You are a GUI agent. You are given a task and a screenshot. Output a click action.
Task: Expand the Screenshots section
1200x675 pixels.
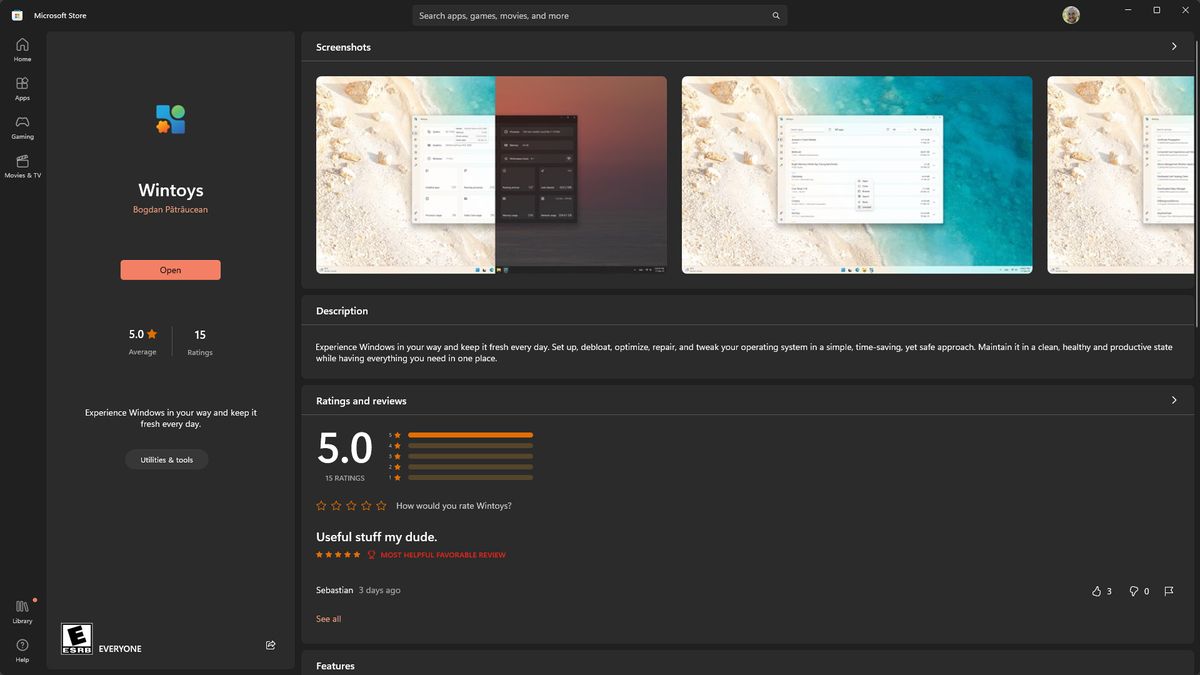click(1174, 46)
